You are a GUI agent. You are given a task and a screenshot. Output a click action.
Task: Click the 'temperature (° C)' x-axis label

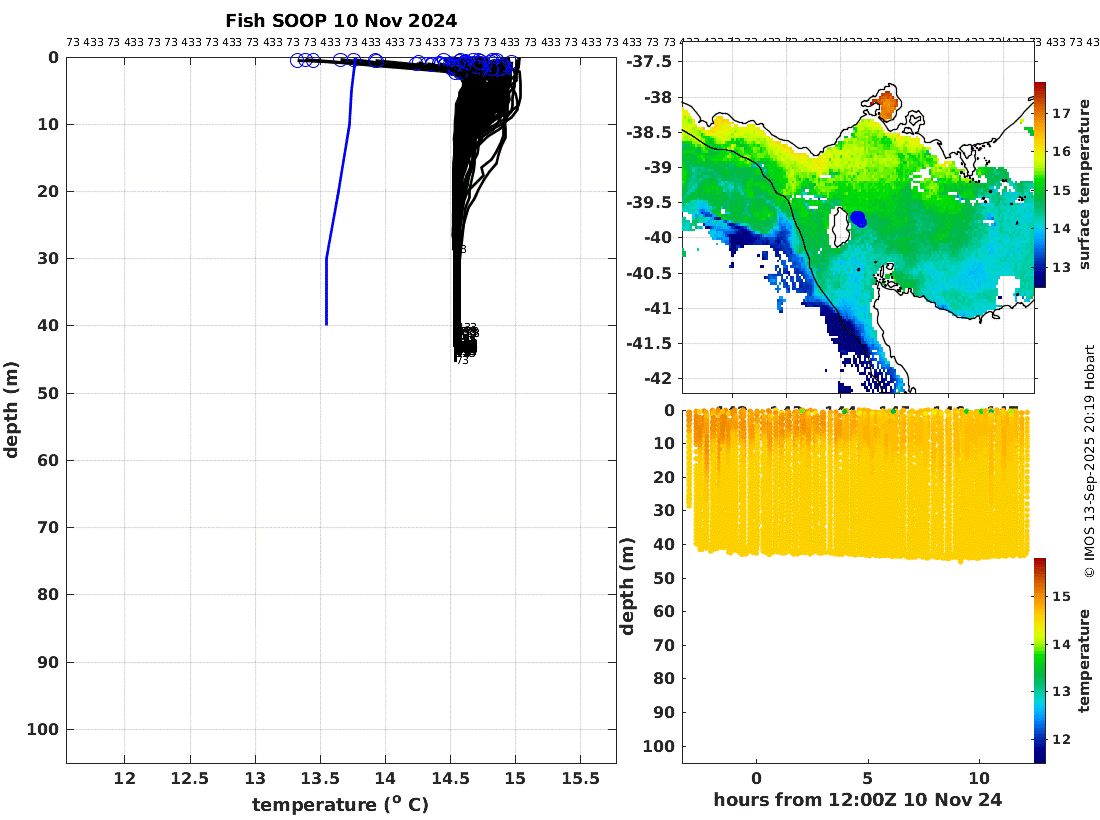(x=340, y=805)
